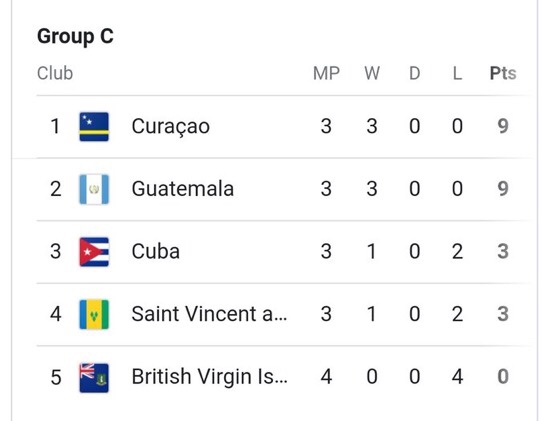Open the truncated Saint Vincent team name

[209, 314]
